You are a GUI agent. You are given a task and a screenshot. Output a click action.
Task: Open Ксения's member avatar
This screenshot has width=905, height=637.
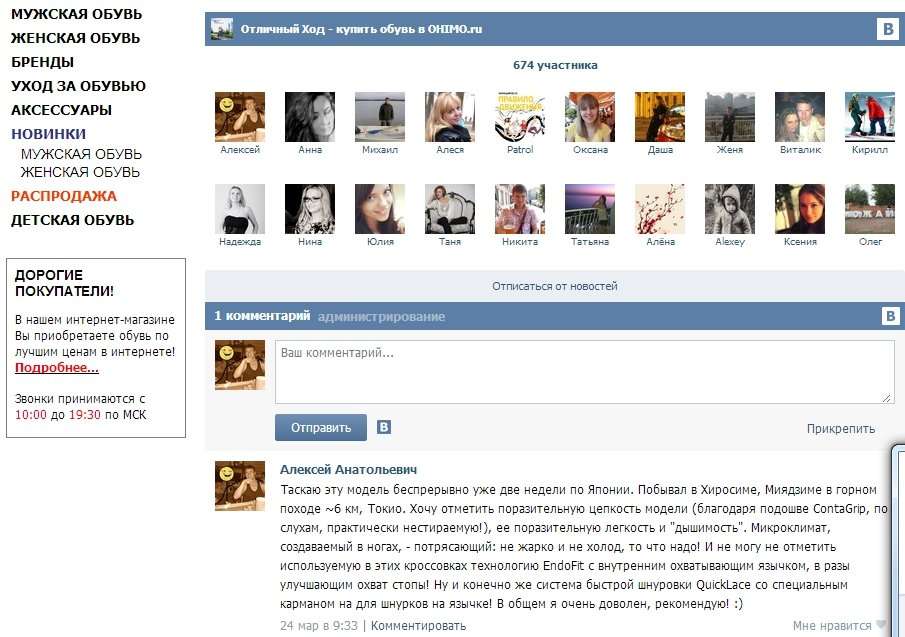(x=800, y=209)
